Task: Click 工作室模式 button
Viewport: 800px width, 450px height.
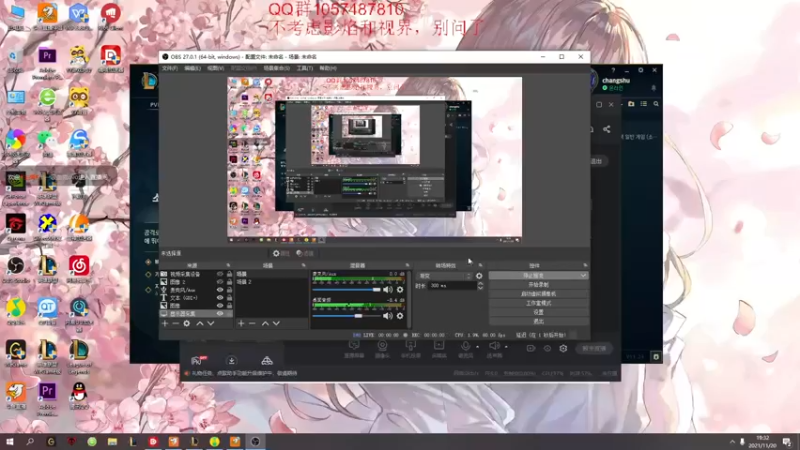Action: pos(538,303)
